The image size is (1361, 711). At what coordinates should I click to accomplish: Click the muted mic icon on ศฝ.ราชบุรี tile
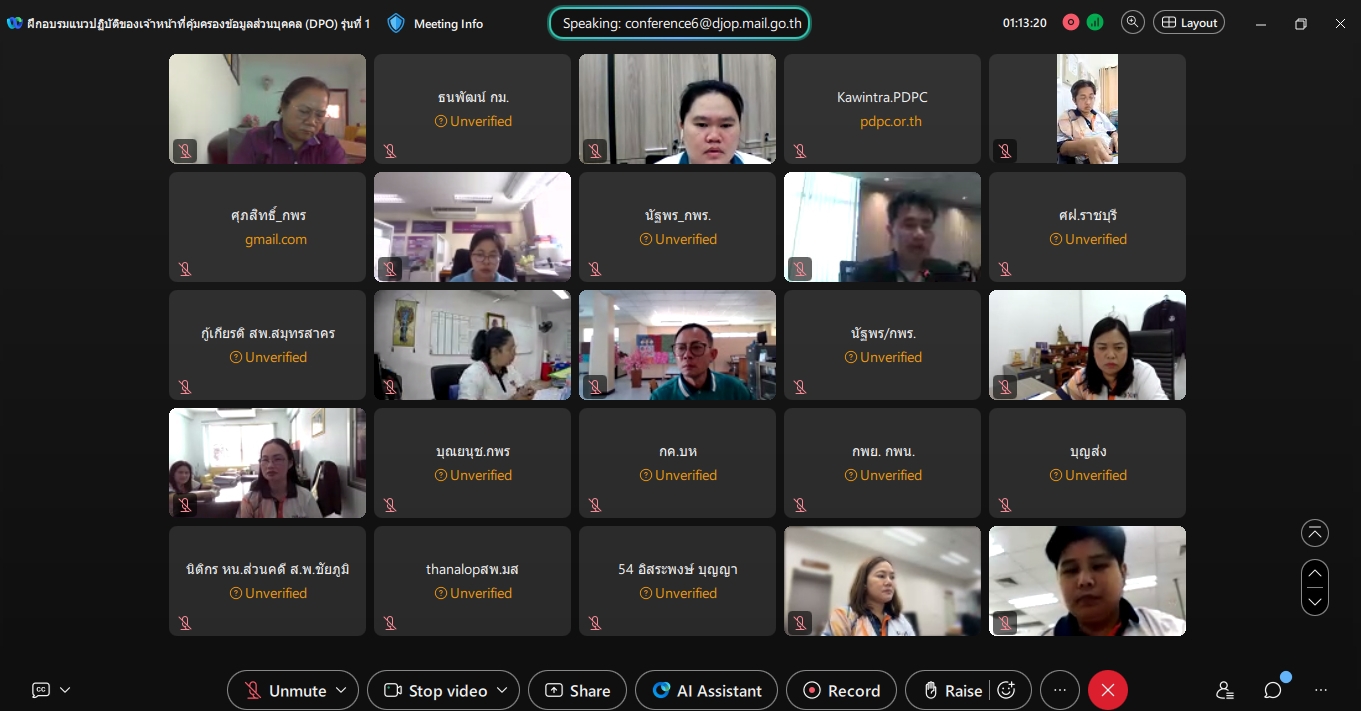click(x=1005, y=269)
